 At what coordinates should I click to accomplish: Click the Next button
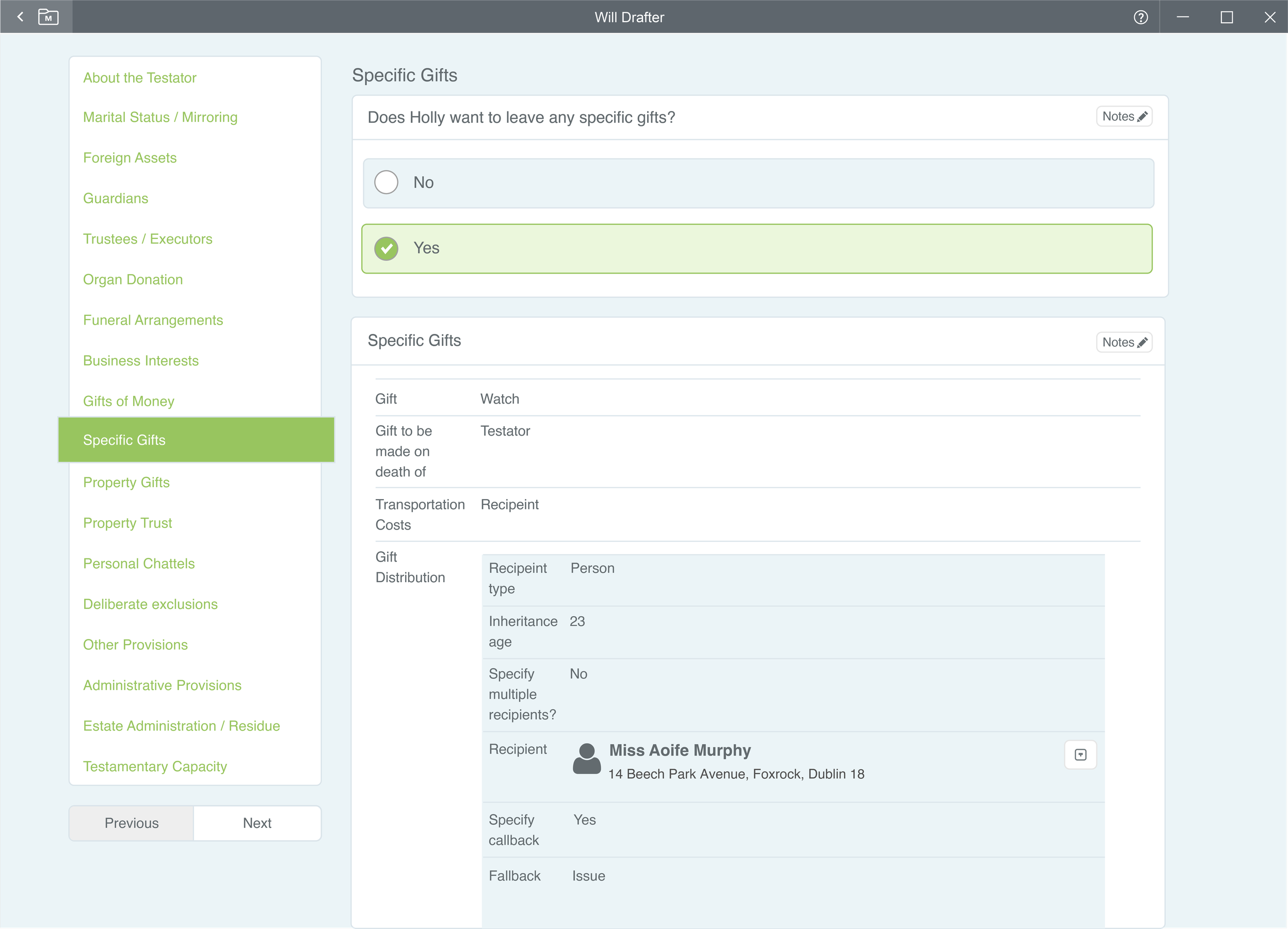point(256,823)
